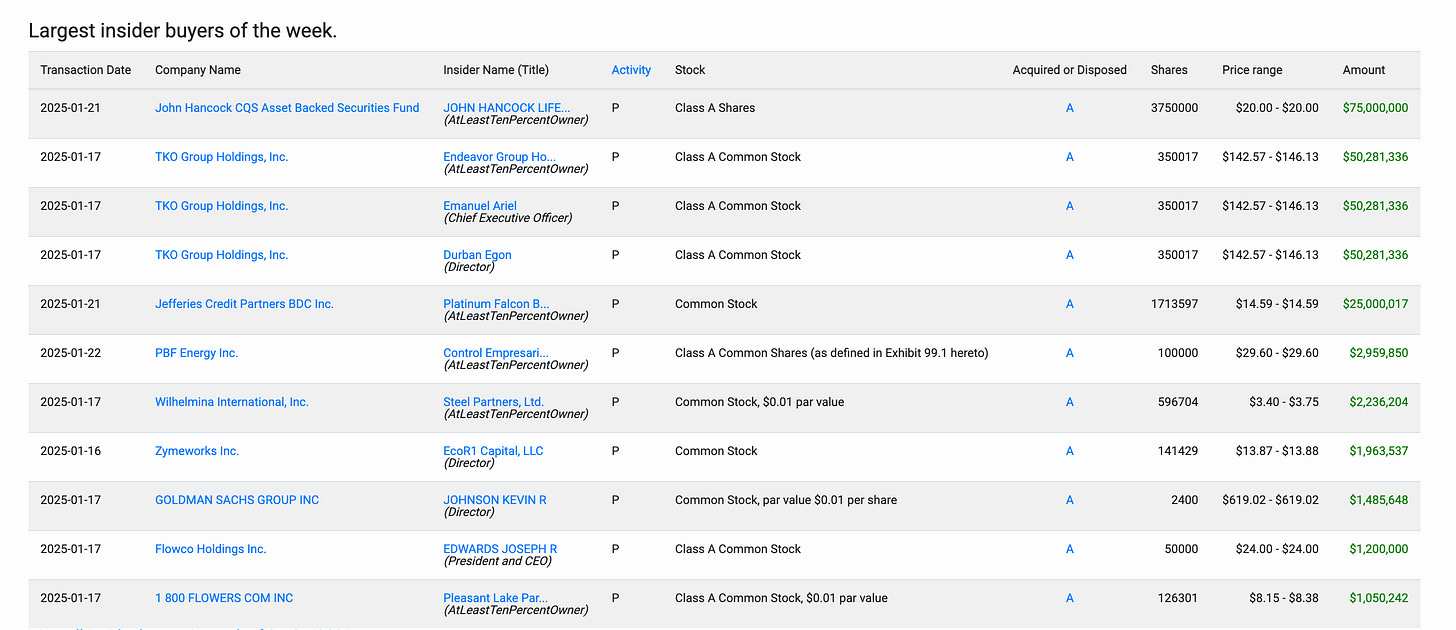Open EcoR1 Capital, LLC insider link

(493, 451)
